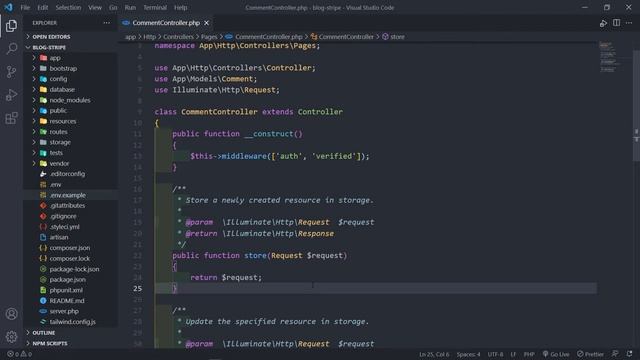The height and width of the screenshot is (360, 640).
Task: Click Go Live in status bar
Action: click(556, 354)
